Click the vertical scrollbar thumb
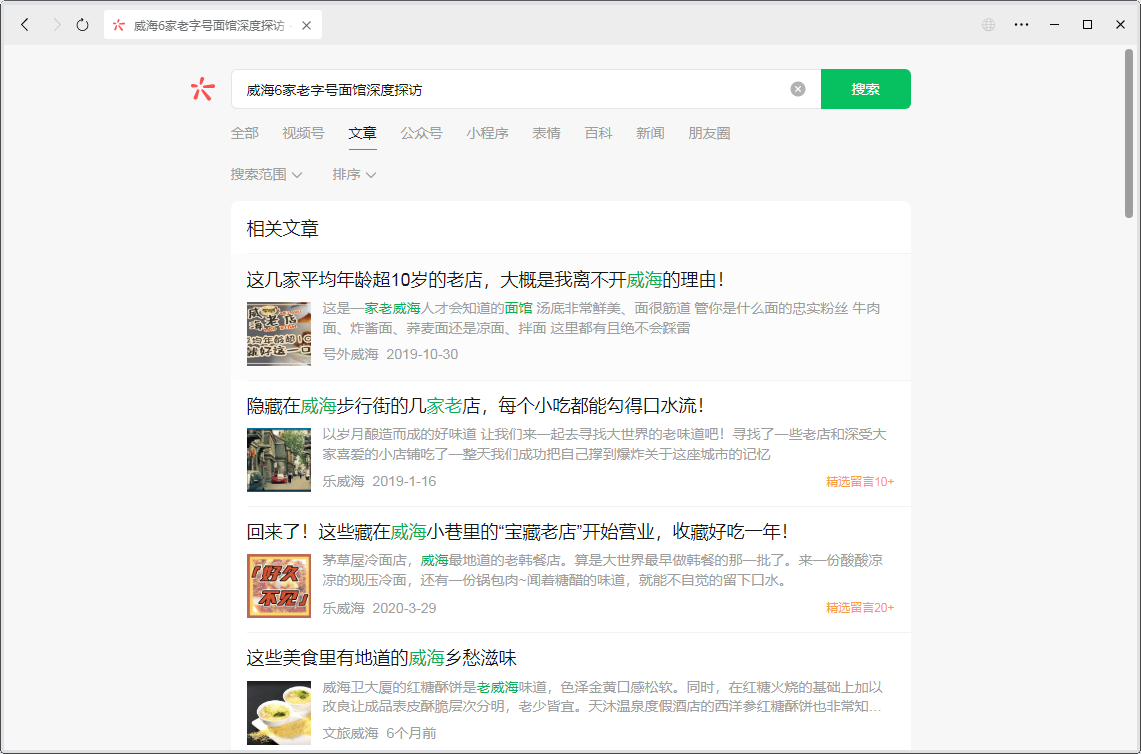Image resolution: width=1141 pixels, height=754 pixels. pos(1129,133)
